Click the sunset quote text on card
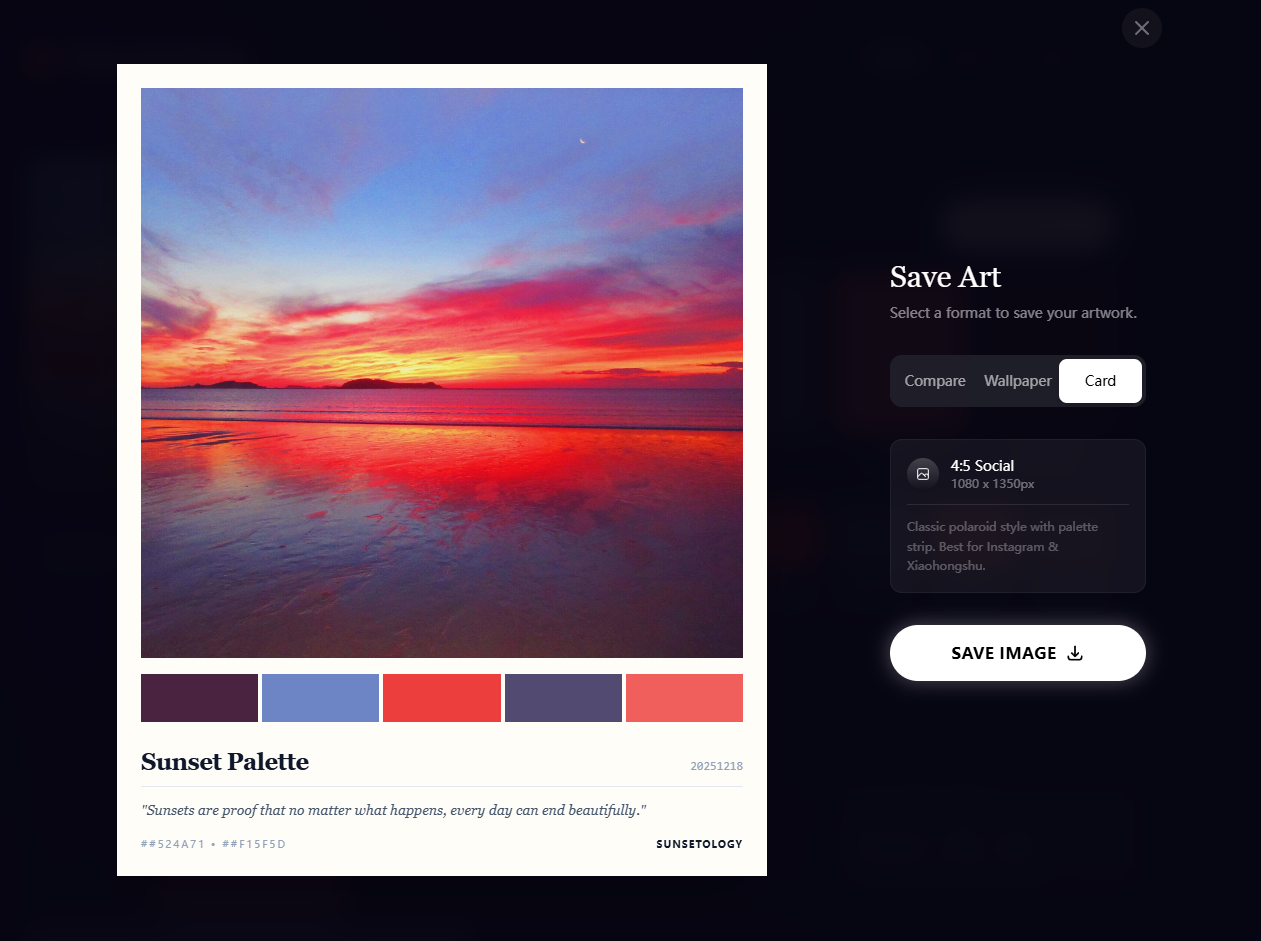Screen dimensions: 1261x941 click(394, 810)
